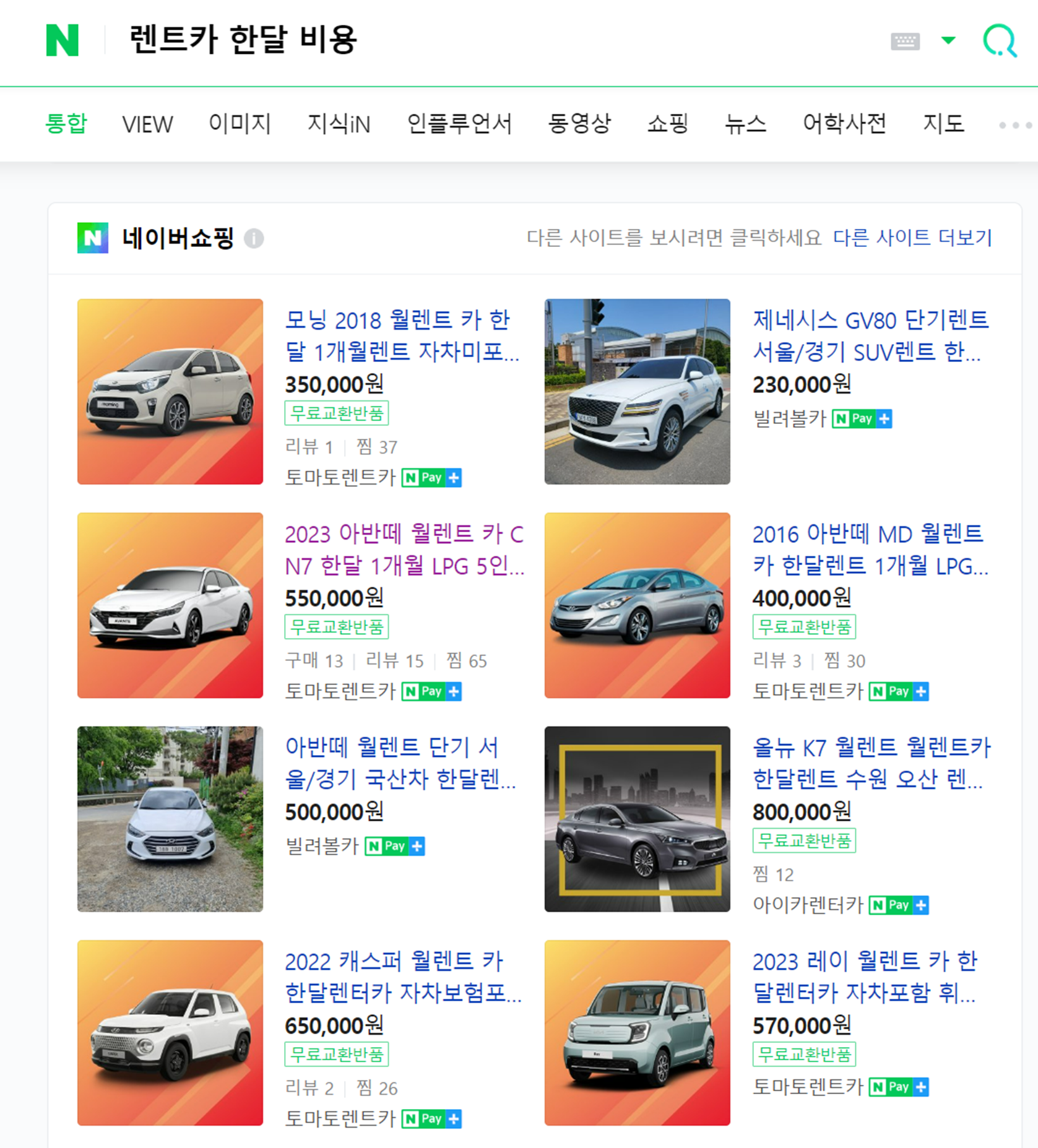The height and width of the screenshot is (1148, 1038).
Task: Click 빌려볼카 seller under GV80 listing
Action: (x=789, y=419)
